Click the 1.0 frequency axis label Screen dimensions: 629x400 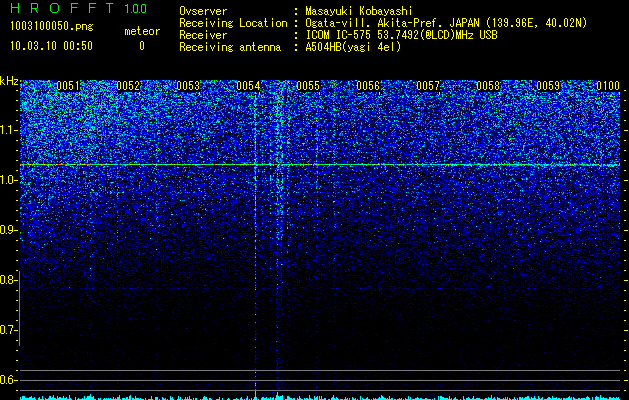(8, 181)
